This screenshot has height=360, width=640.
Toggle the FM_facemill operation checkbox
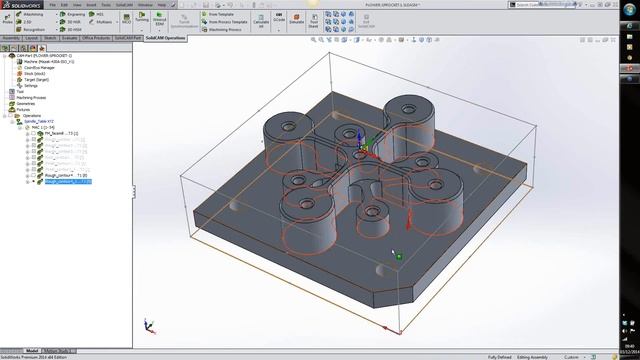33,133
